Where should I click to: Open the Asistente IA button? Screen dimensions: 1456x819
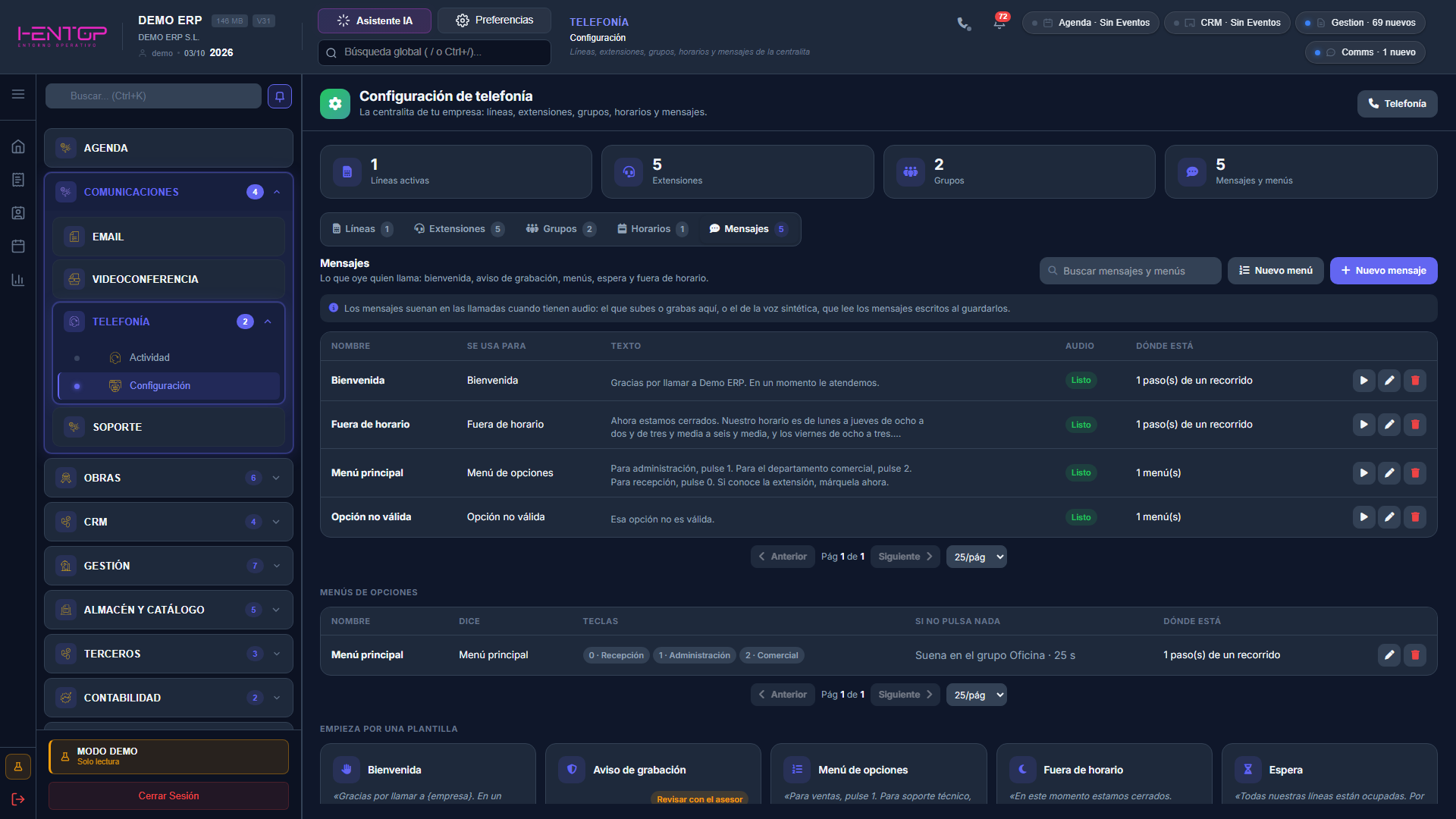[375, 20]
